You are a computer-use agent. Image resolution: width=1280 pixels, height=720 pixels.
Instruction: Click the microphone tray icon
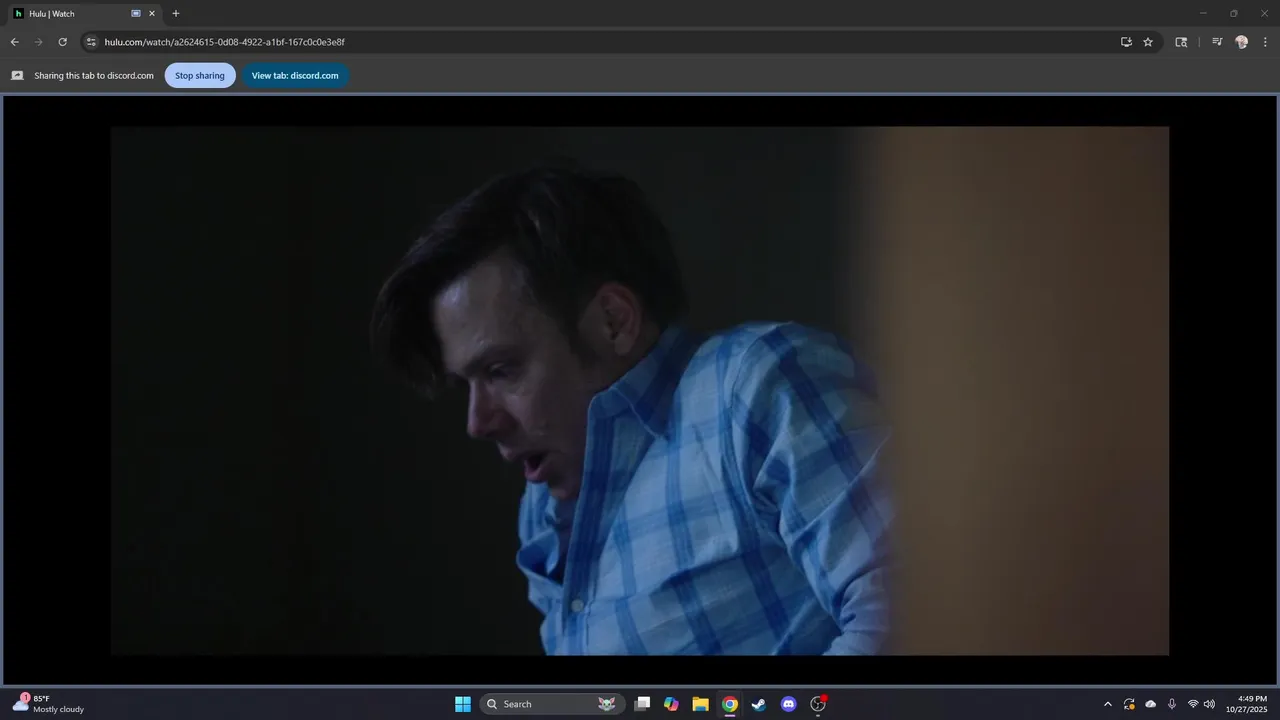tap(1172, 704)
